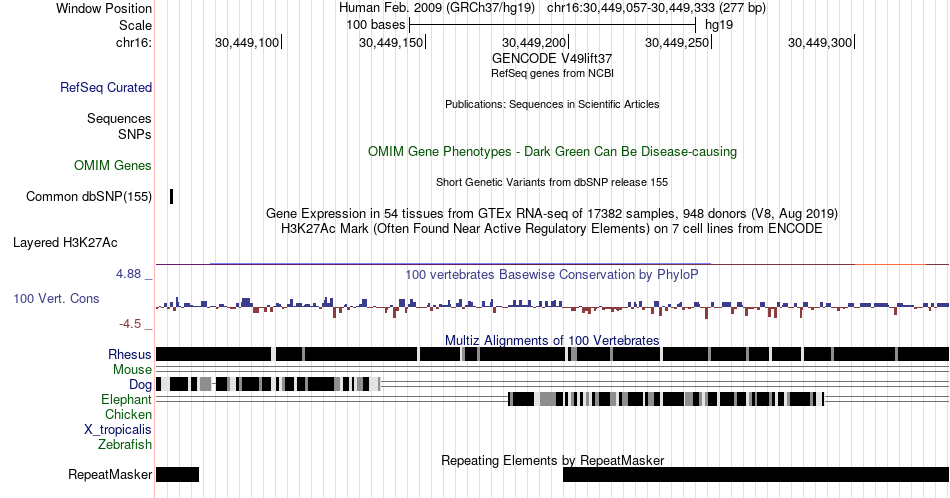950x498 pixels.
Task: Click the dbSNP variant mark on the Common dbSNP(155) row
Action: click(171, 196)
